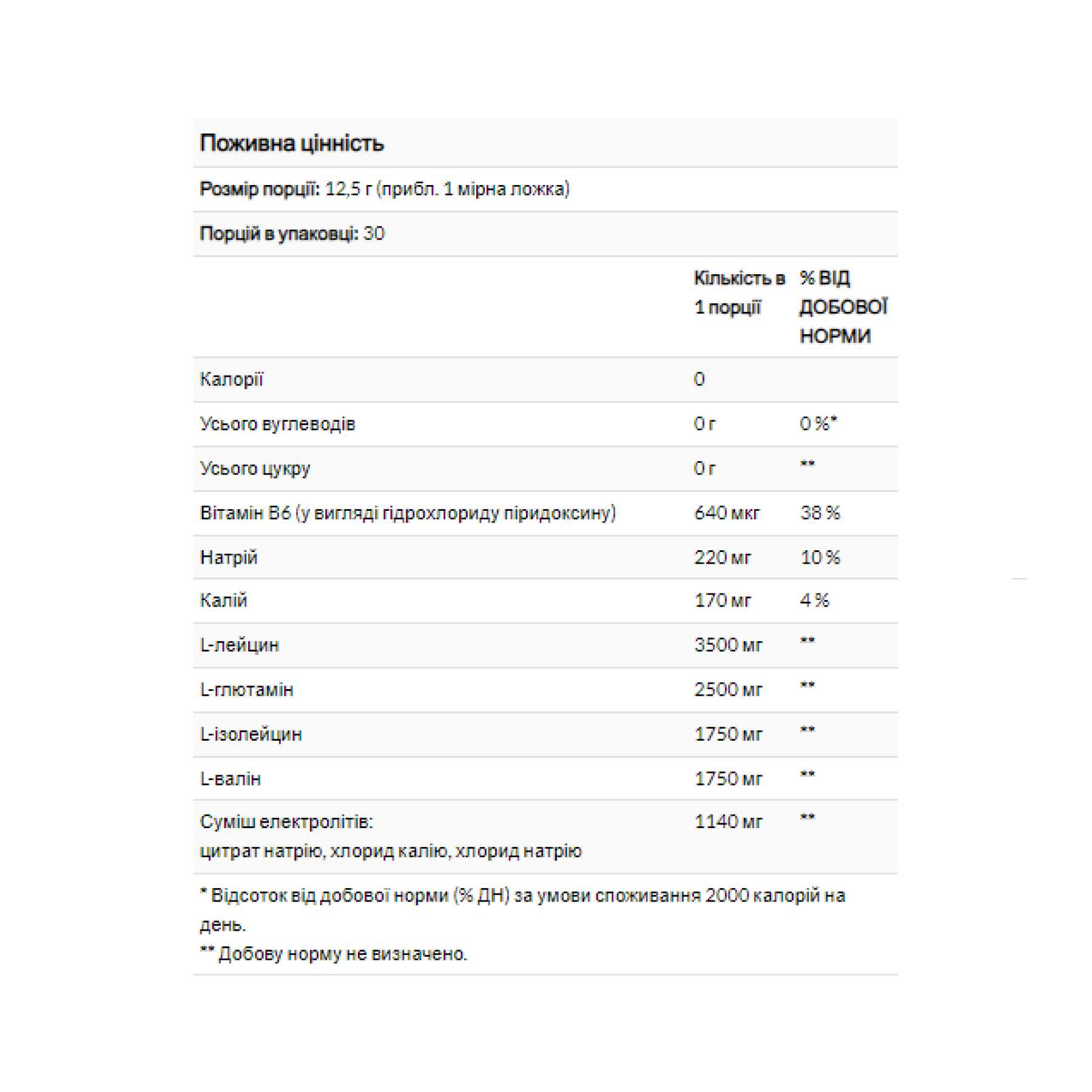The width and height of the screenshot is (1092, 1092).
Task: Click the "2500 мг" L-глютамін amount
Action: 728,690
